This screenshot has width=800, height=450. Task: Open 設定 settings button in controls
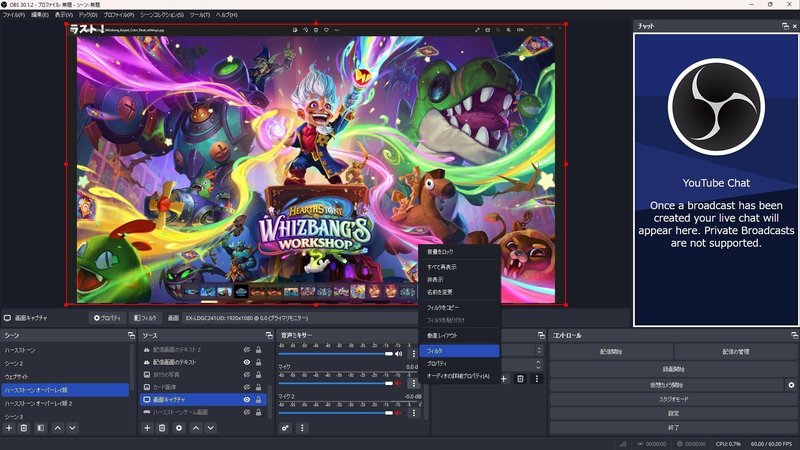pos(673,413)
